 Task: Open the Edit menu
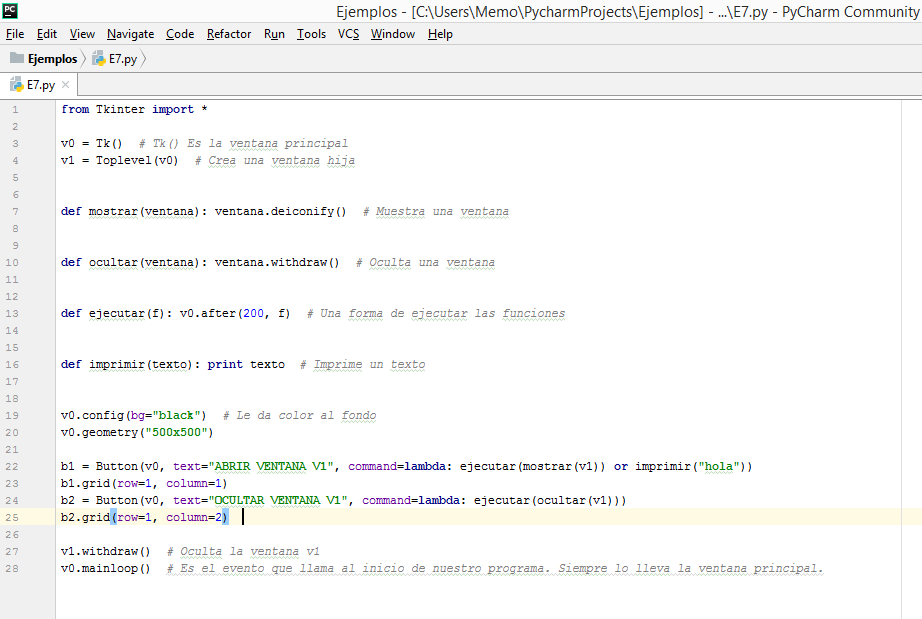coord(46,33)
